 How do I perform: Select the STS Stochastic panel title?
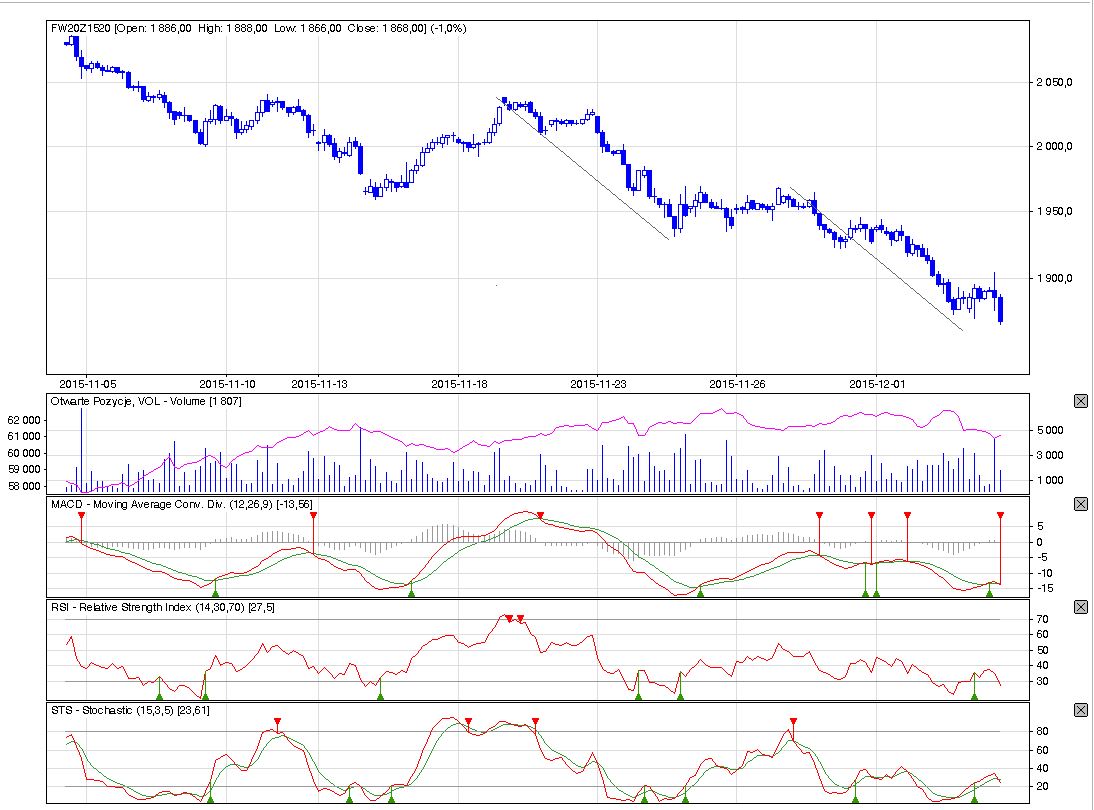130,710
